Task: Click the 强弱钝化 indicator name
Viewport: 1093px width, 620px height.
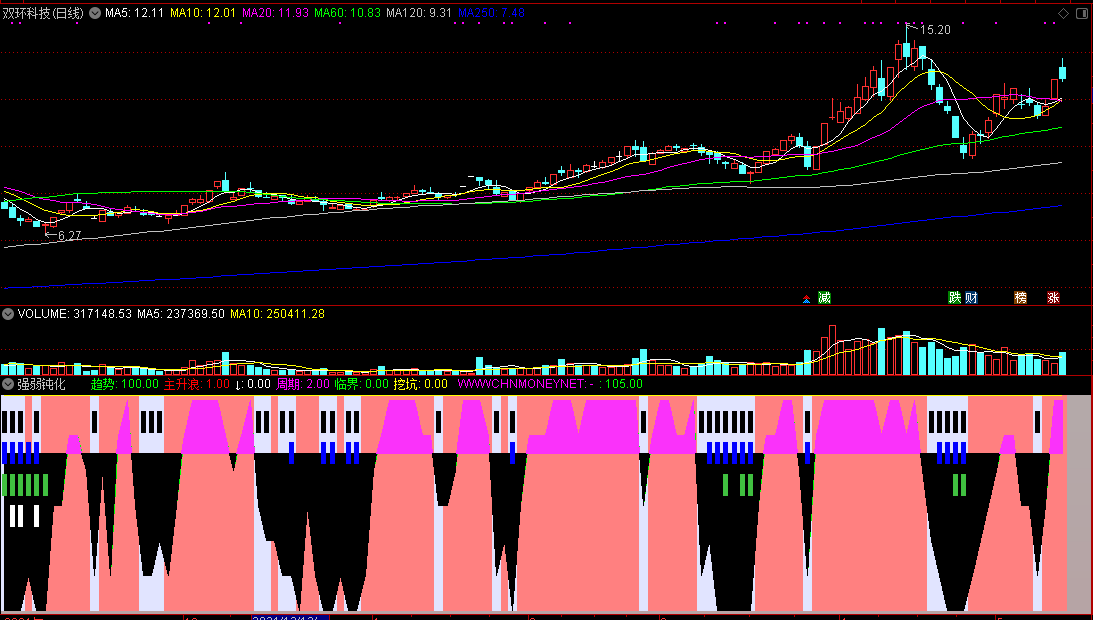Action: point(41,384)
